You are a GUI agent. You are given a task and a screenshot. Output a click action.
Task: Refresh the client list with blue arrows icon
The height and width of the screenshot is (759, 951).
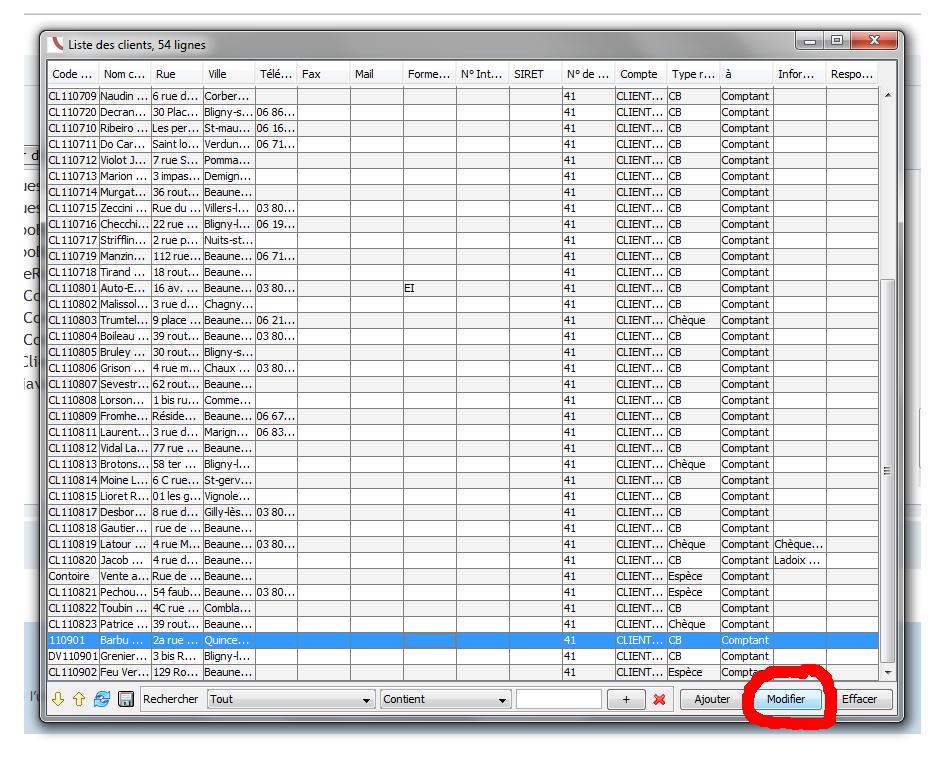(x=101, y=700)
